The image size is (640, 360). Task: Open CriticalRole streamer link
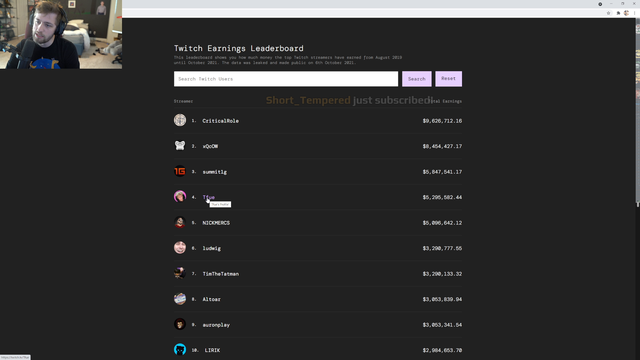(x=220, y=121)
